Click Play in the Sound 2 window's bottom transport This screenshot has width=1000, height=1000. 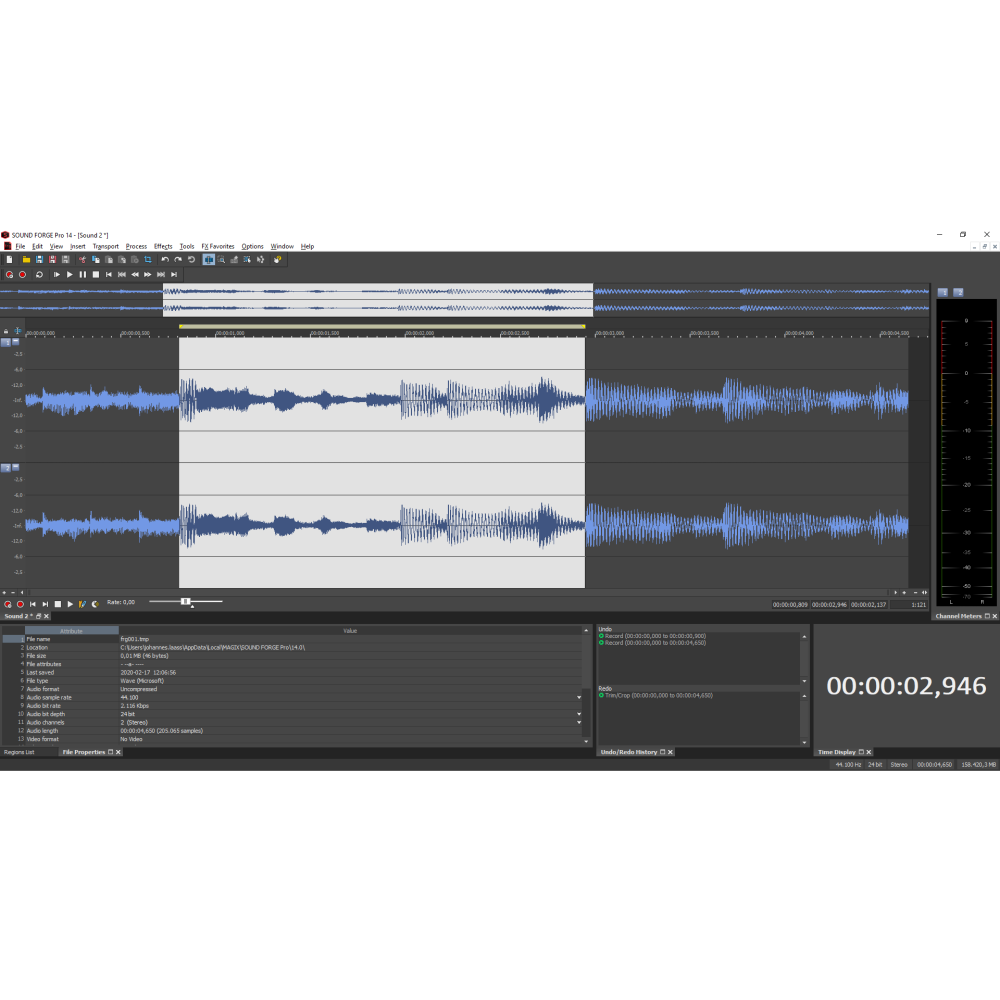70,604
